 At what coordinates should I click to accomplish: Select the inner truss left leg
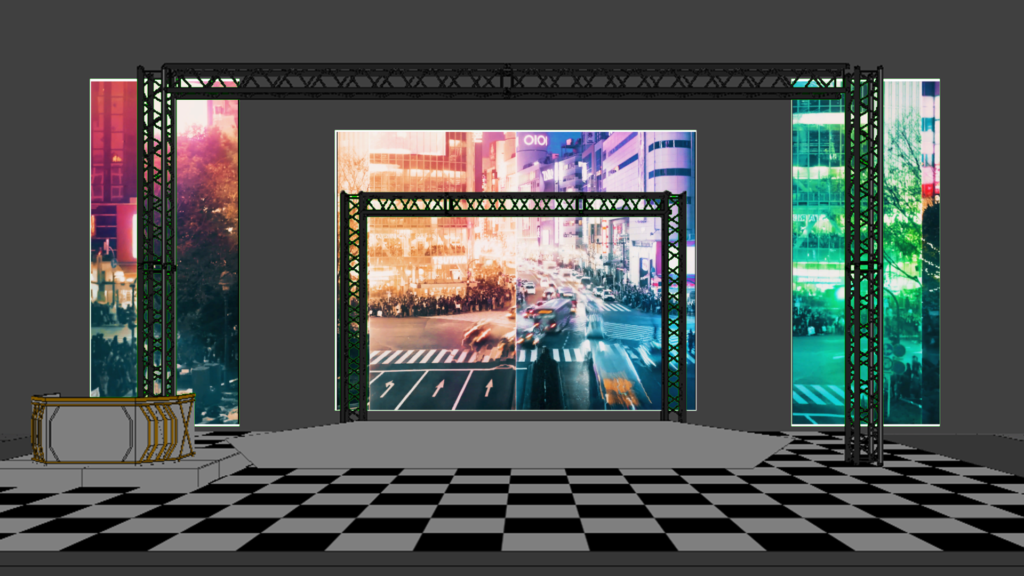tap(353, 310)
